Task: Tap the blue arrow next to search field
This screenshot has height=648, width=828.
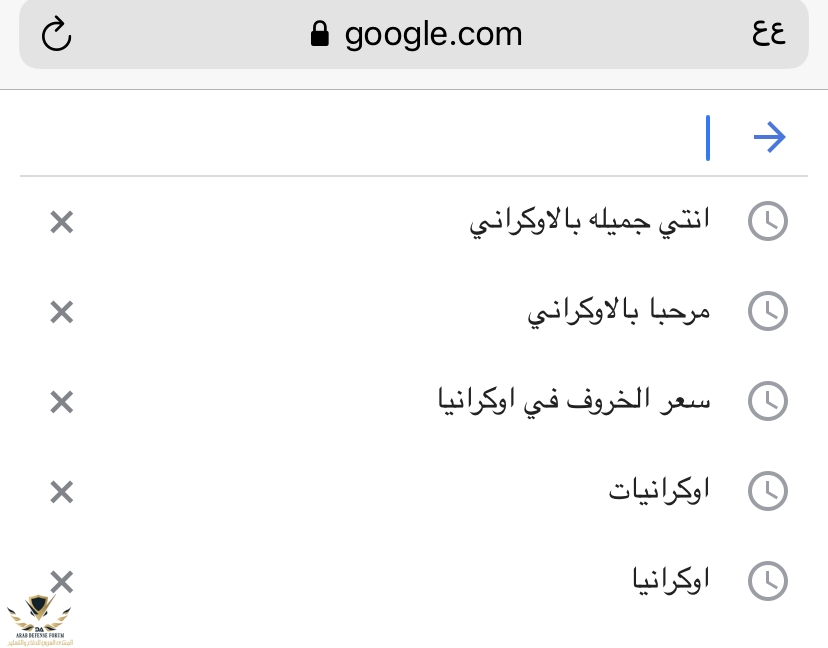Action: pos(769,138)
